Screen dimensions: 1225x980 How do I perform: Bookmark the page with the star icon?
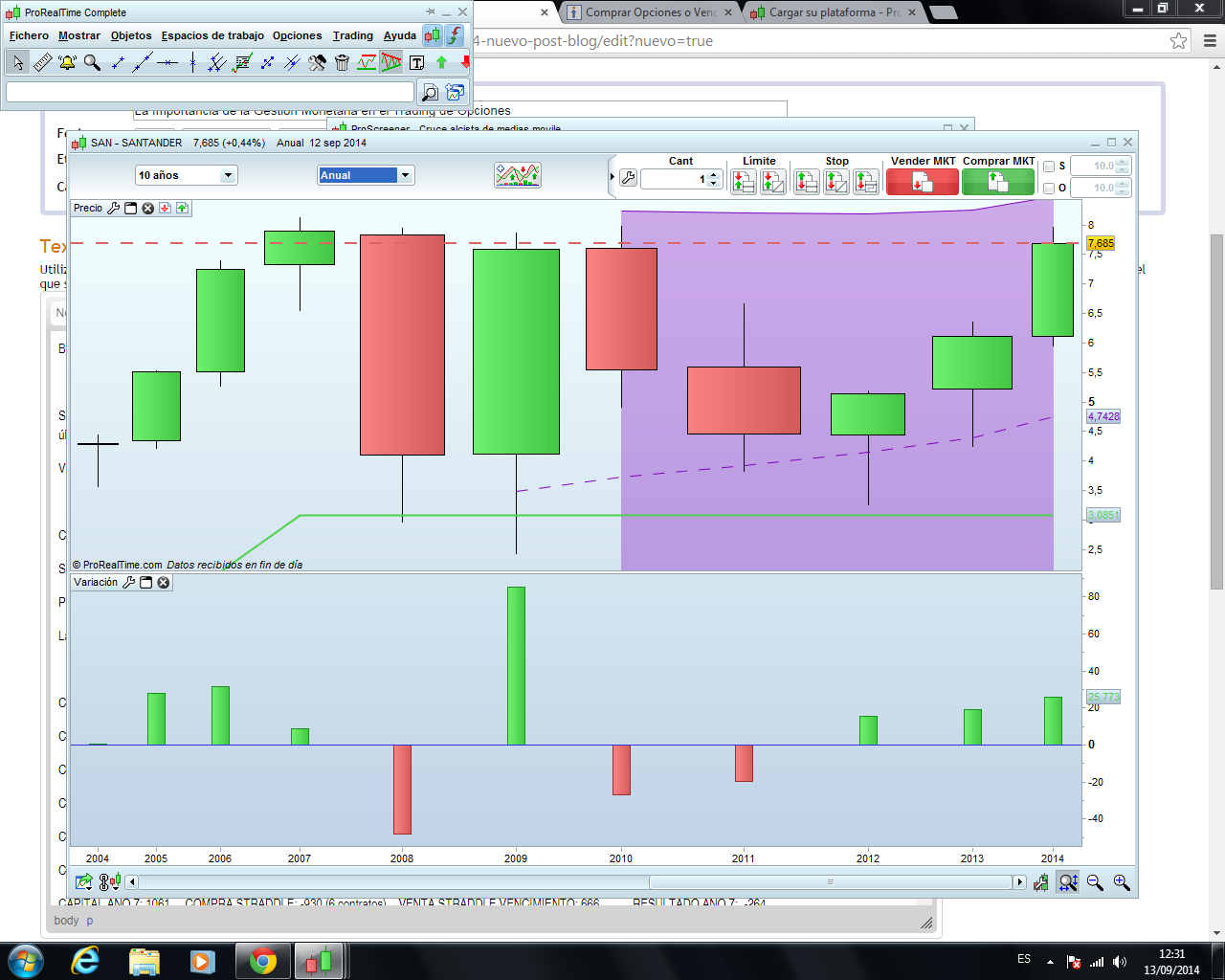click(1179, 41)
